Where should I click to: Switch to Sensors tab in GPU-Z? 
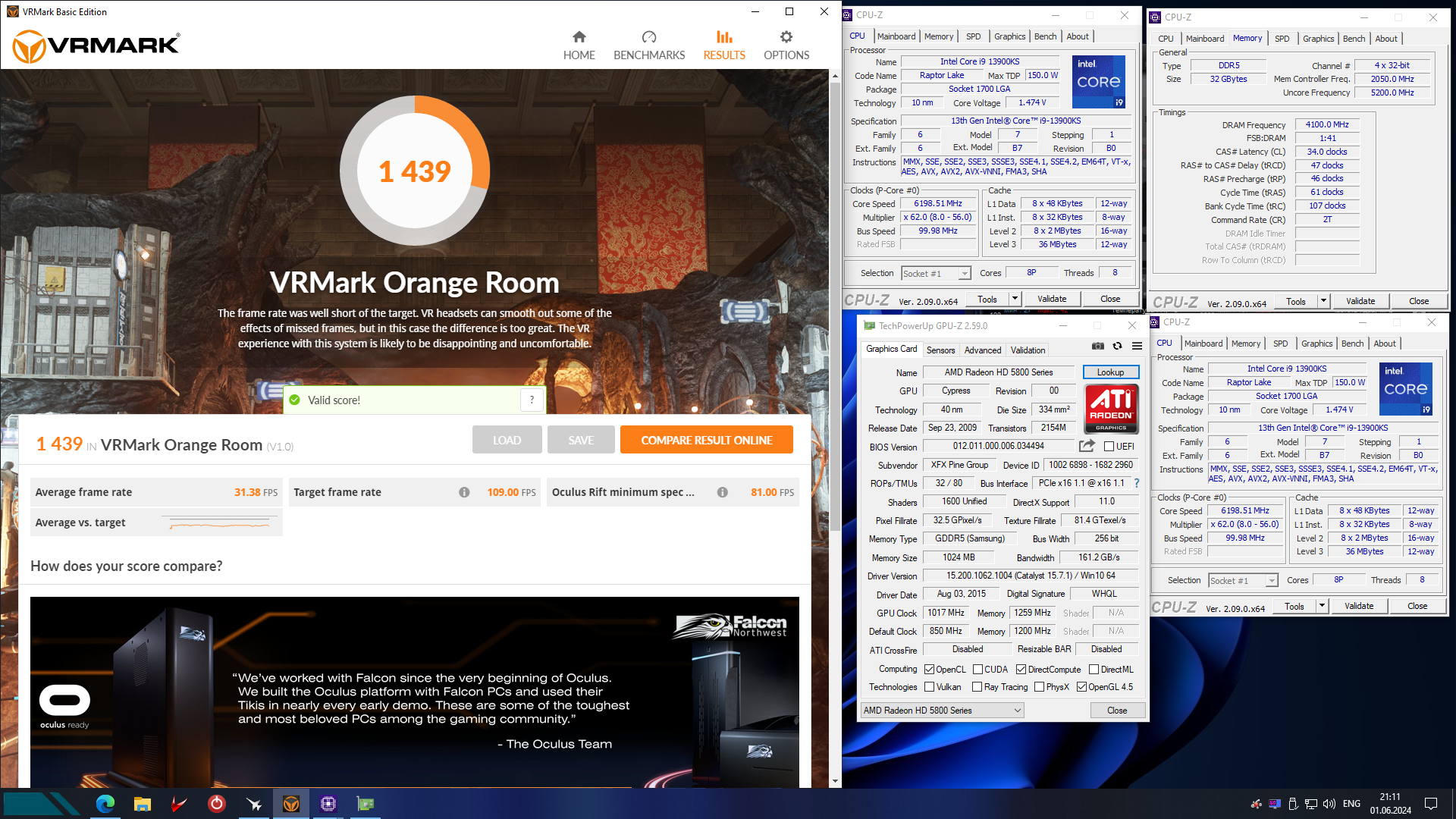click(x=940, y=350)
